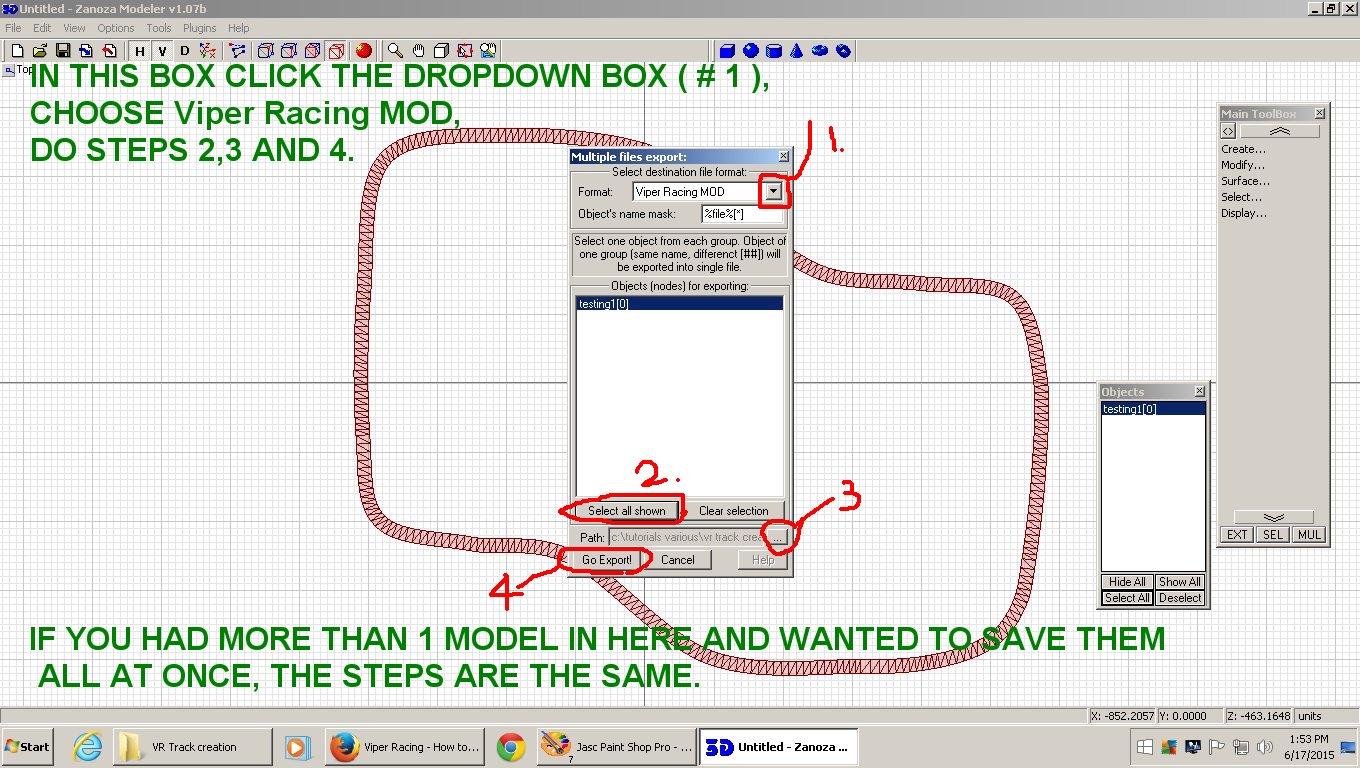Expand Create... in Main ToolBox
The height and width of the screenshot is (768, 1360).
[1243, 149]
